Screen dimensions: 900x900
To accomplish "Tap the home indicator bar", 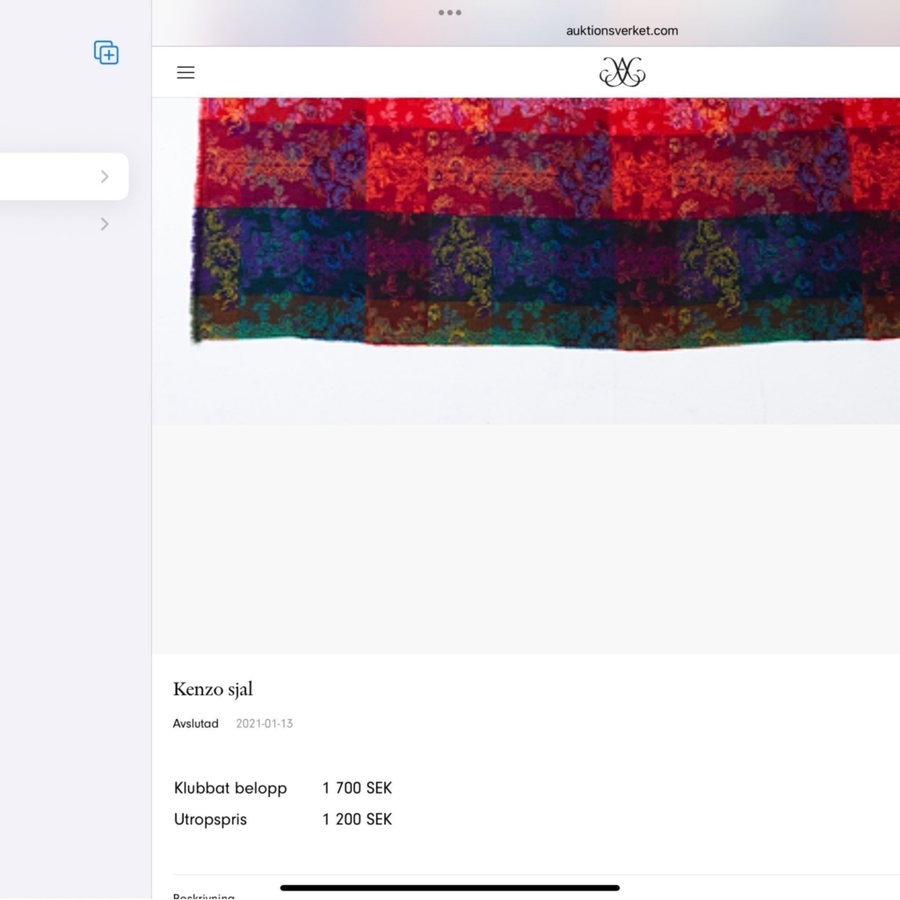I will (x=450, y=887).
